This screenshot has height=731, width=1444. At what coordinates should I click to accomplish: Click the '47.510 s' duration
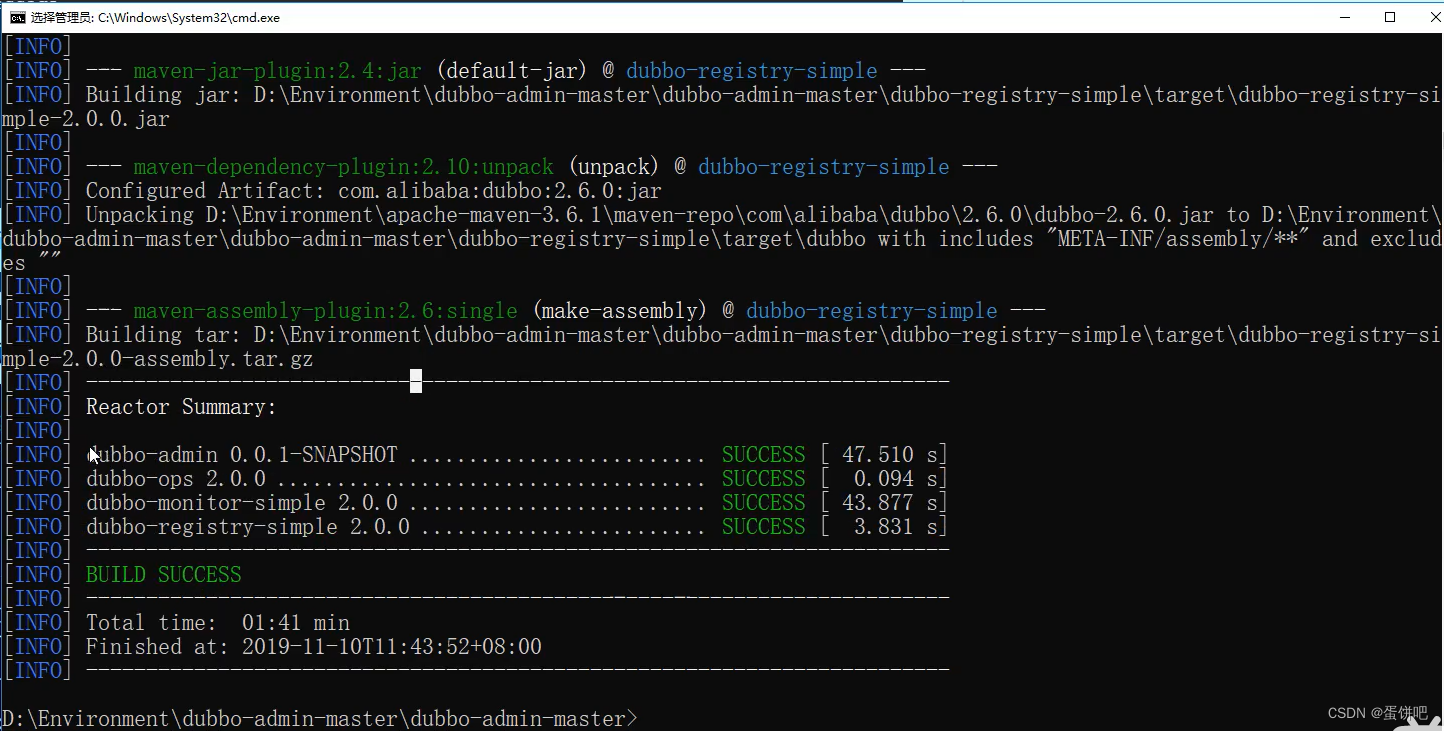point(890,455)
